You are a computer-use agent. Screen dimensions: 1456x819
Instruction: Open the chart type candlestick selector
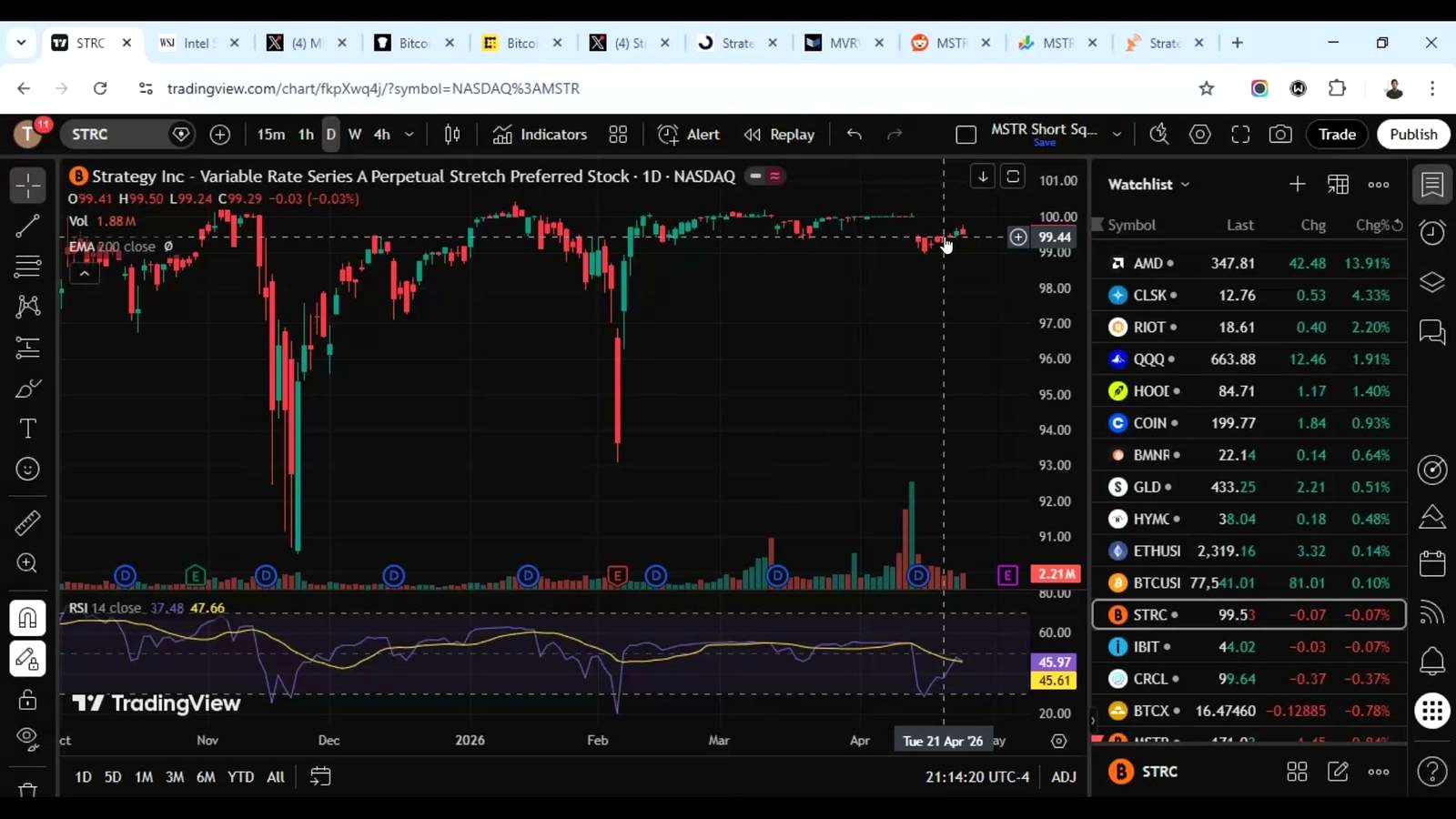coord(452,135)
